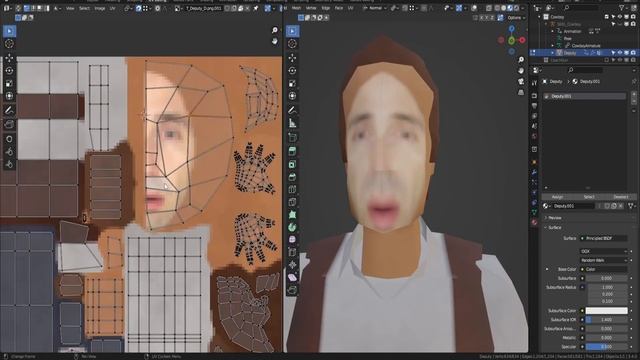Enable material preview viewport shading
640x360 pixels.
click(511, 8)
